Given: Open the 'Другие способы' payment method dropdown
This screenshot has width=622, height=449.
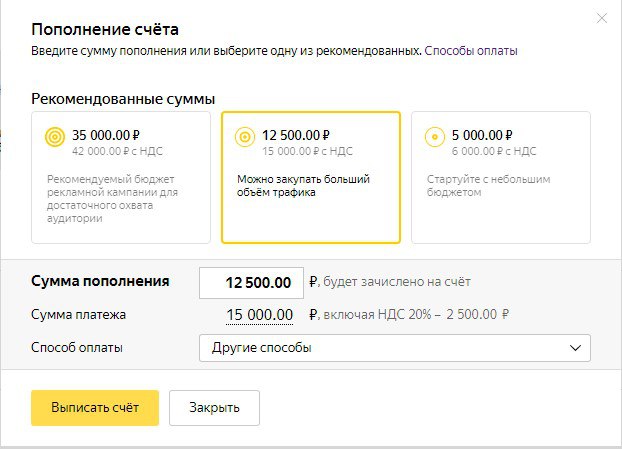Looking at the screenshot, I should (395, 348).
